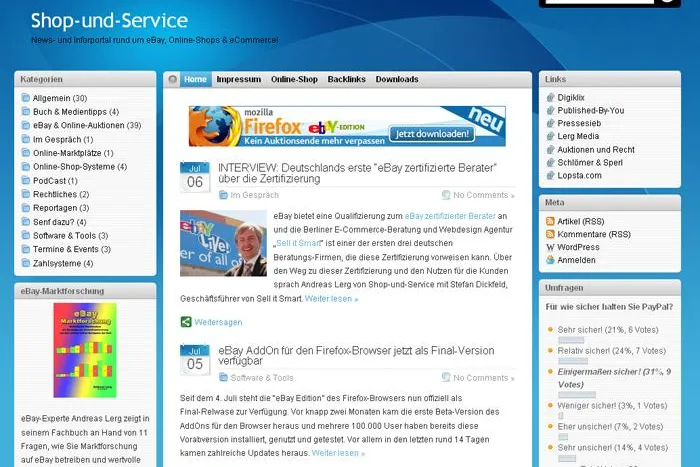Click folder icon beside Zahlsysteme
The image size is (700, 467).
pos(26,263)
